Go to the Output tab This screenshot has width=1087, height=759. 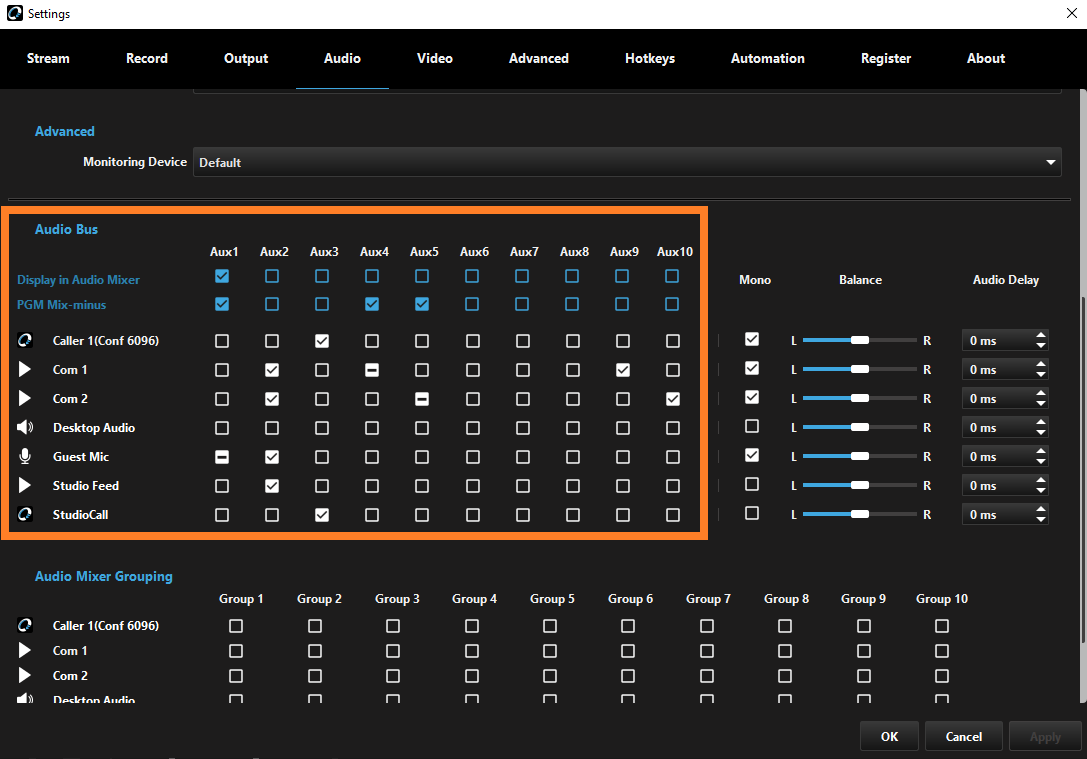tap(246, 58)
